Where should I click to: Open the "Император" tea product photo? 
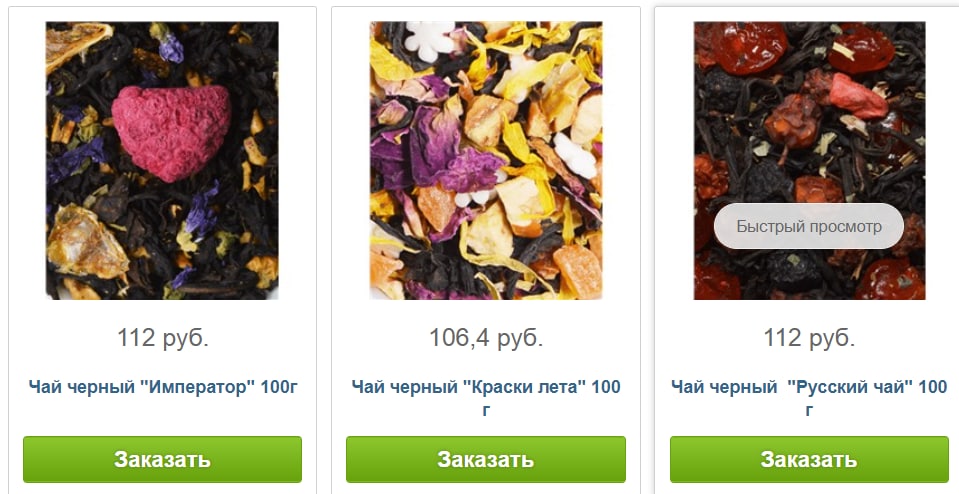(x=162, y=160)
